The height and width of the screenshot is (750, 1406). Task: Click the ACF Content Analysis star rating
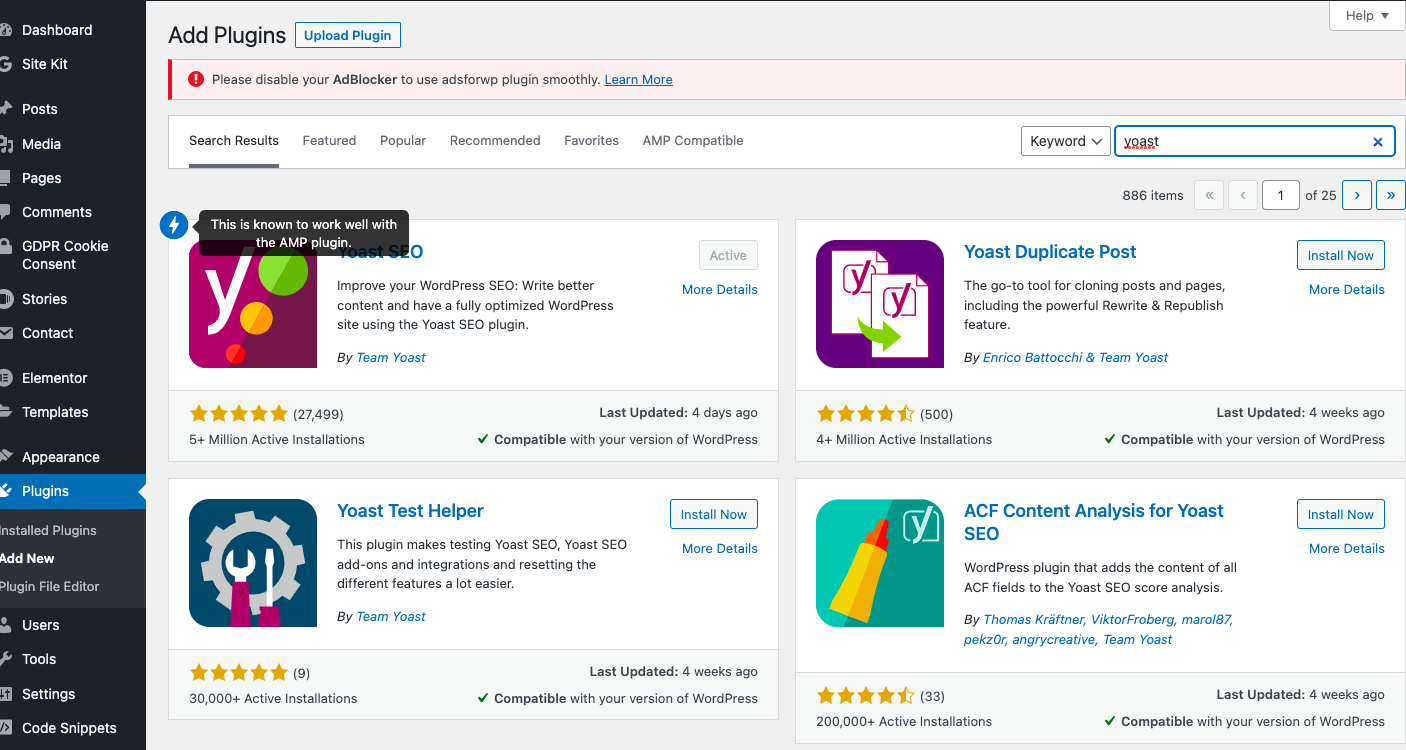click(865, 696)
